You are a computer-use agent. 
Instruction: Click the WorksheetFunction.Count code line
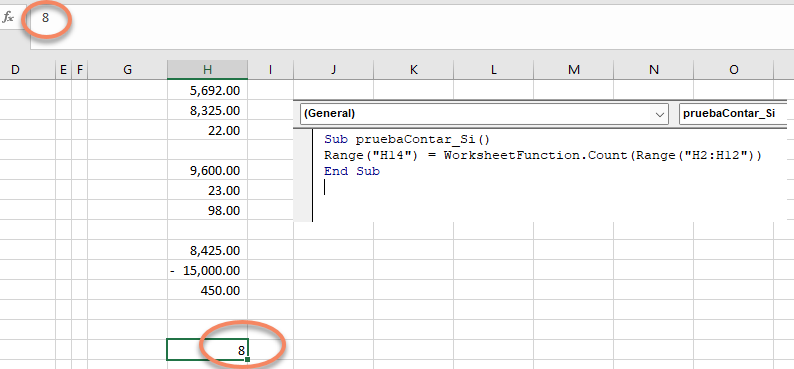pyautogui.click(x=543, y=155)
